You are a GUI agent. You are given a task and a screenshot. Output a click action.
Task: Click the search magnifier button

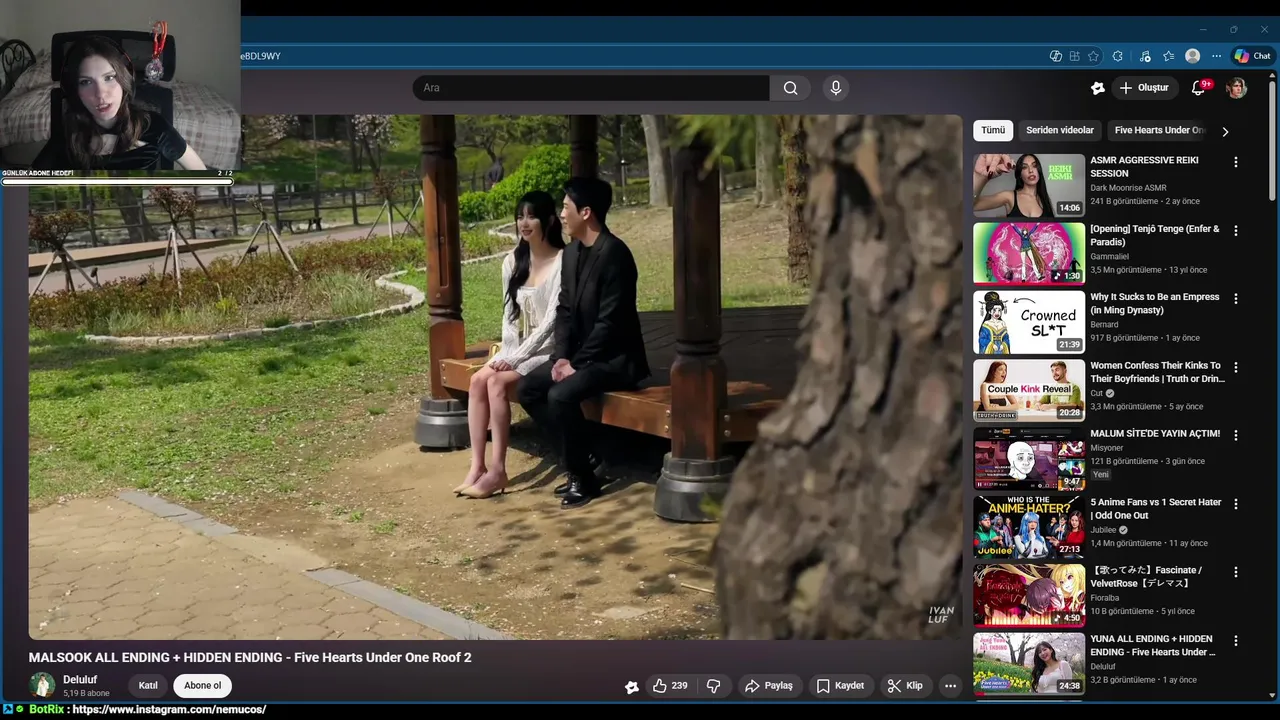(x=790, y=88)
